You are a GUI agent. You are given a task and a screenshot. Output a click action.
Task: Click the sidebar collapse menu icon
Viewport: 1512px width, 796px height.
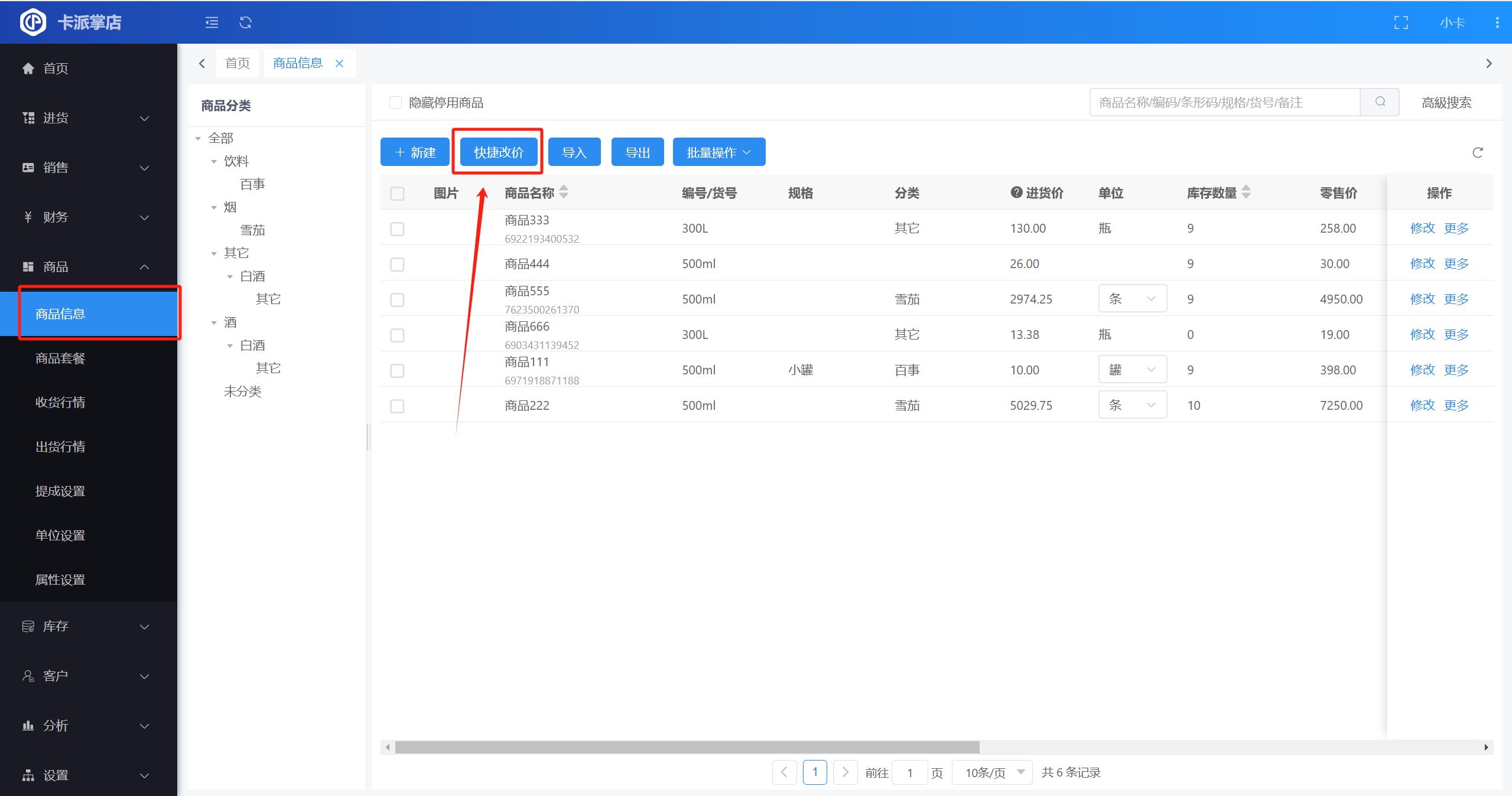[x=212, y=22]
